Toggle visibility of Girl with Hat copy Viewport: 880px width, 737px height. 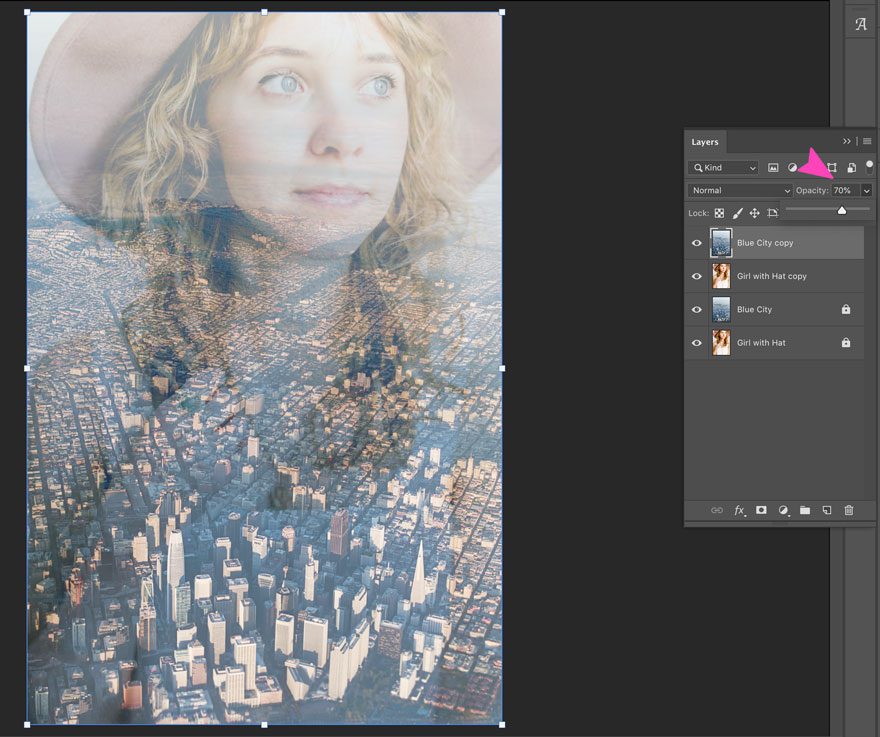(696, 276)
